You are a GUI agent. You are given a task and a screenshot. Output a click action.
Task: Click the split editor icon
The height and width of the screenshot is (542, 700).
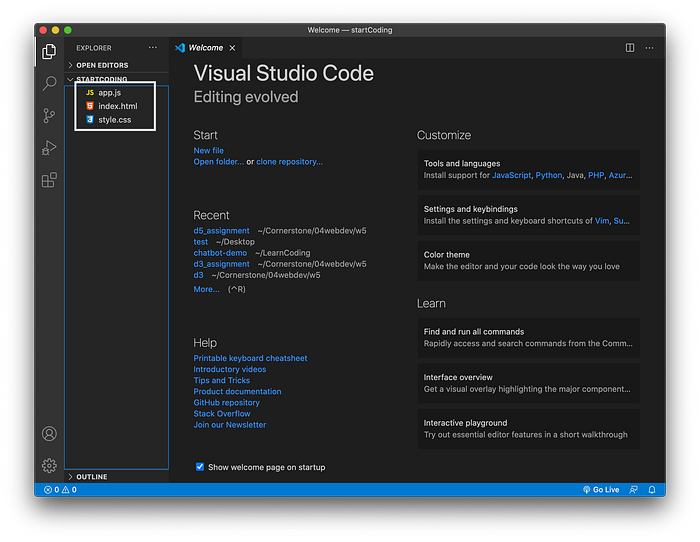(629, 48)
